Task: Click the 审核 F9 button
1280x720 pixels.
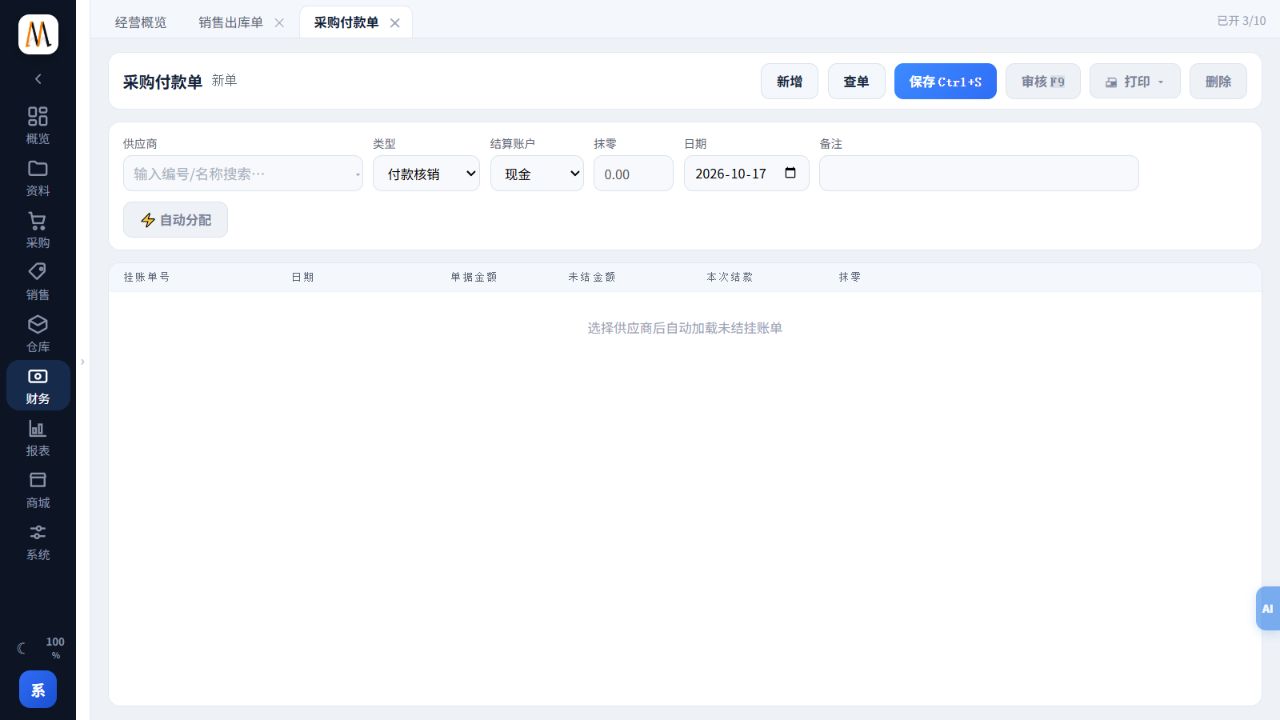Action: [x=1043, y=81]
